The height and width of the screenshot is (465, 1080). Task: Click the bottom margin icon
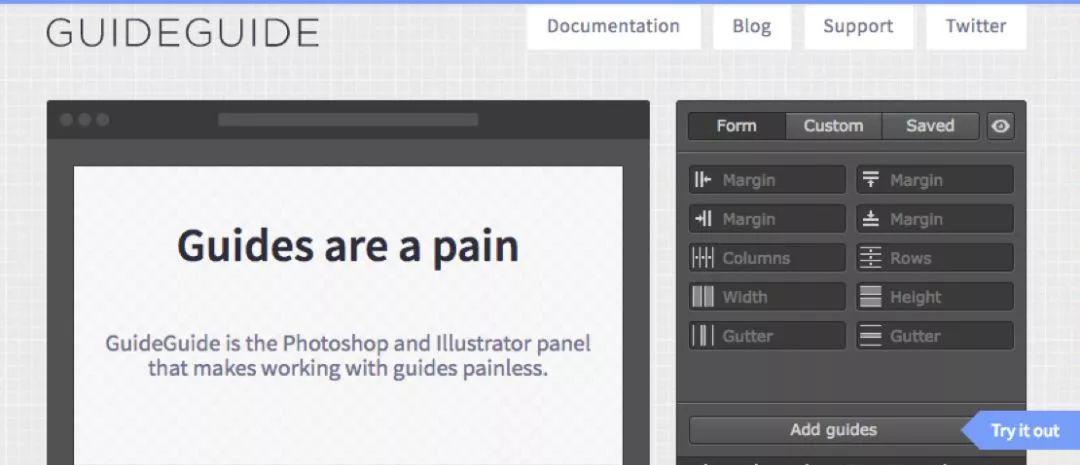click(871, 219)
